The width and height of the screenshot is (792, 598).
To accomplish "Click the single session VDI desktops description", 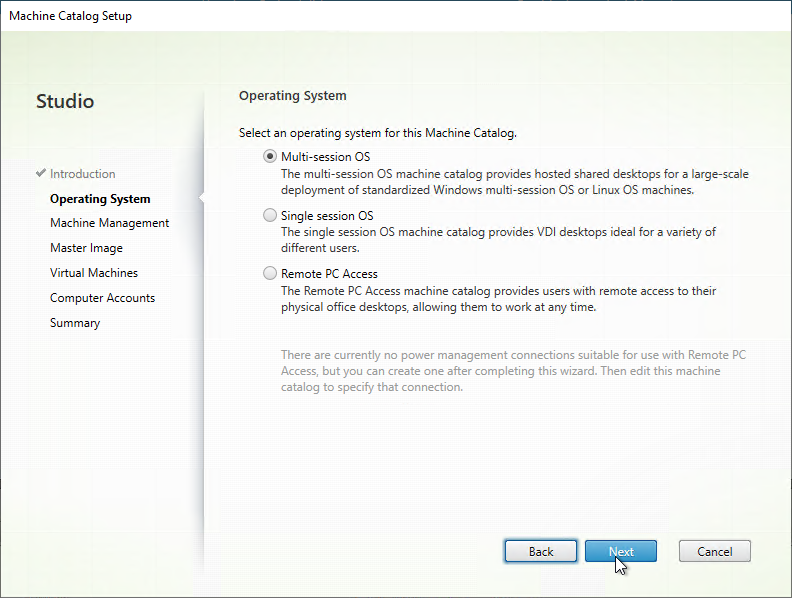I will (498, 240).
